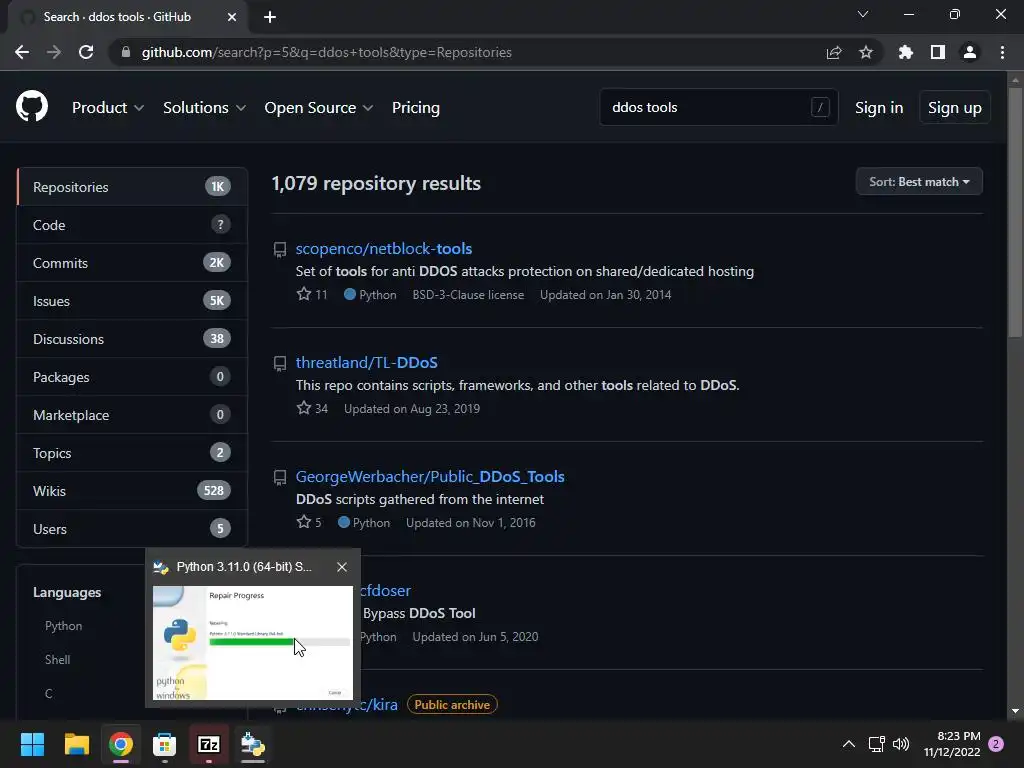Open 7-Zip from the taskbar
The image size is (1024, 768).
point(209,744)
